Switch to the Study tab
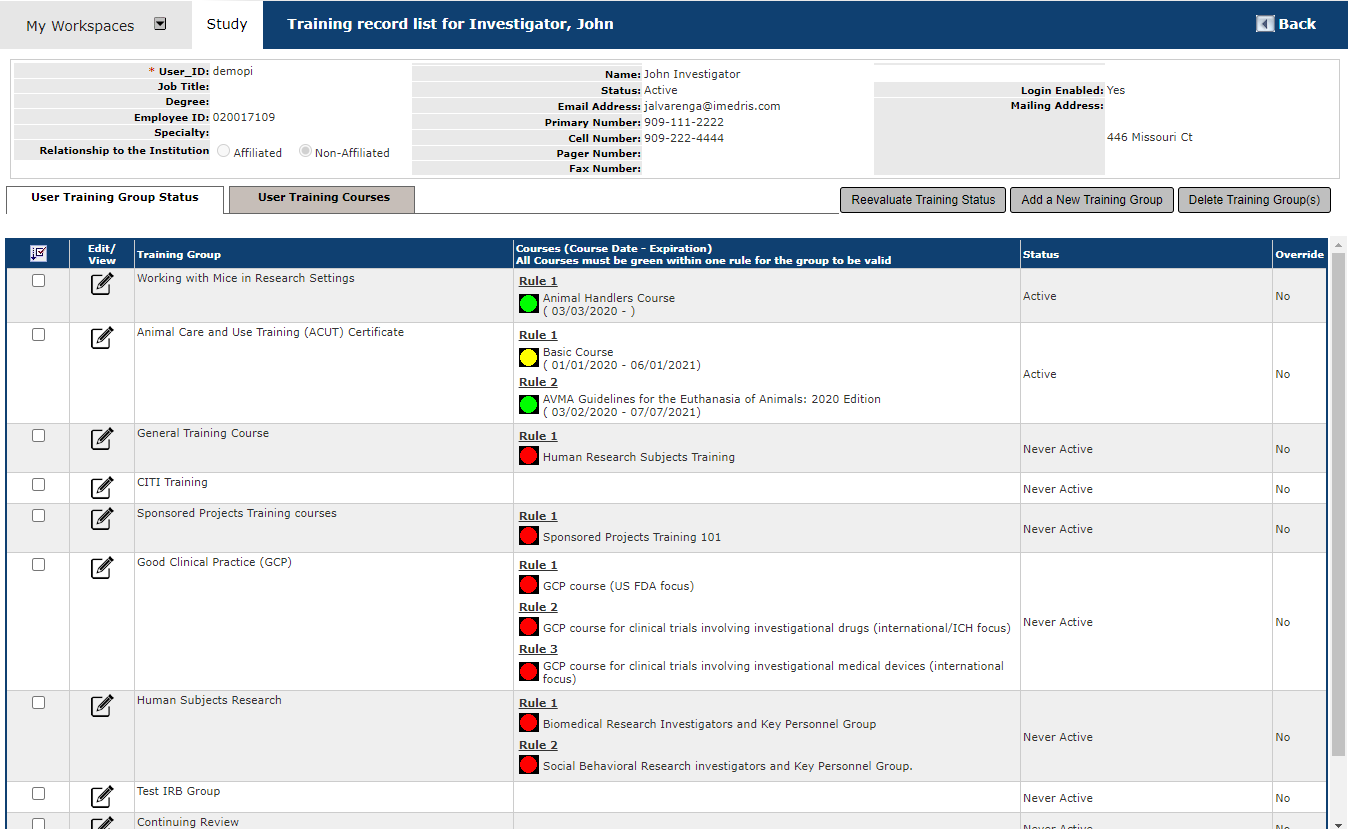1348x829 pixels. [x=227, y=24]
